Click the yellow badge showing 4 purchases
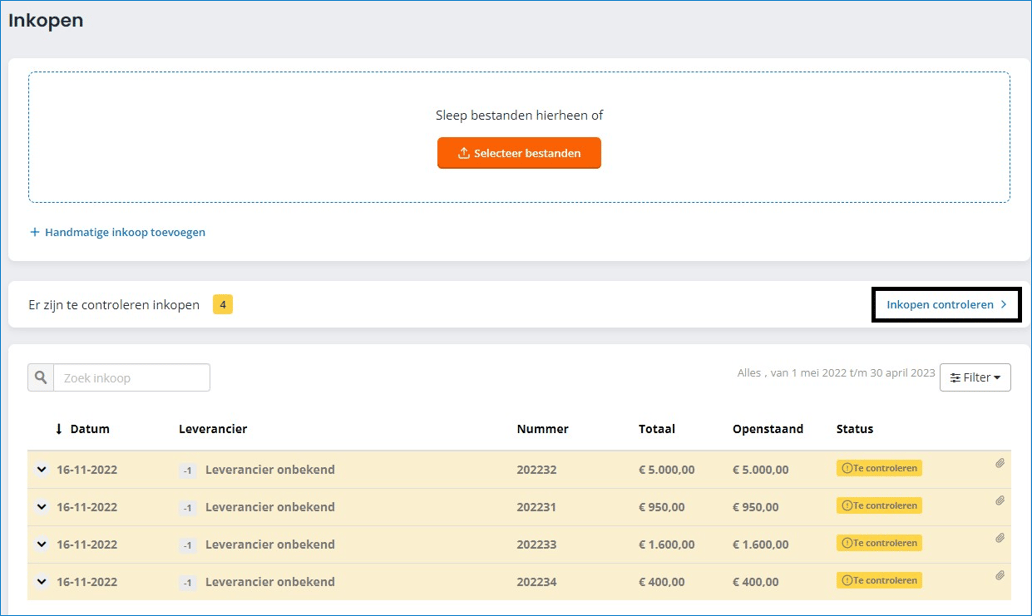This screenshot has width=1032, height=616. 222,305
